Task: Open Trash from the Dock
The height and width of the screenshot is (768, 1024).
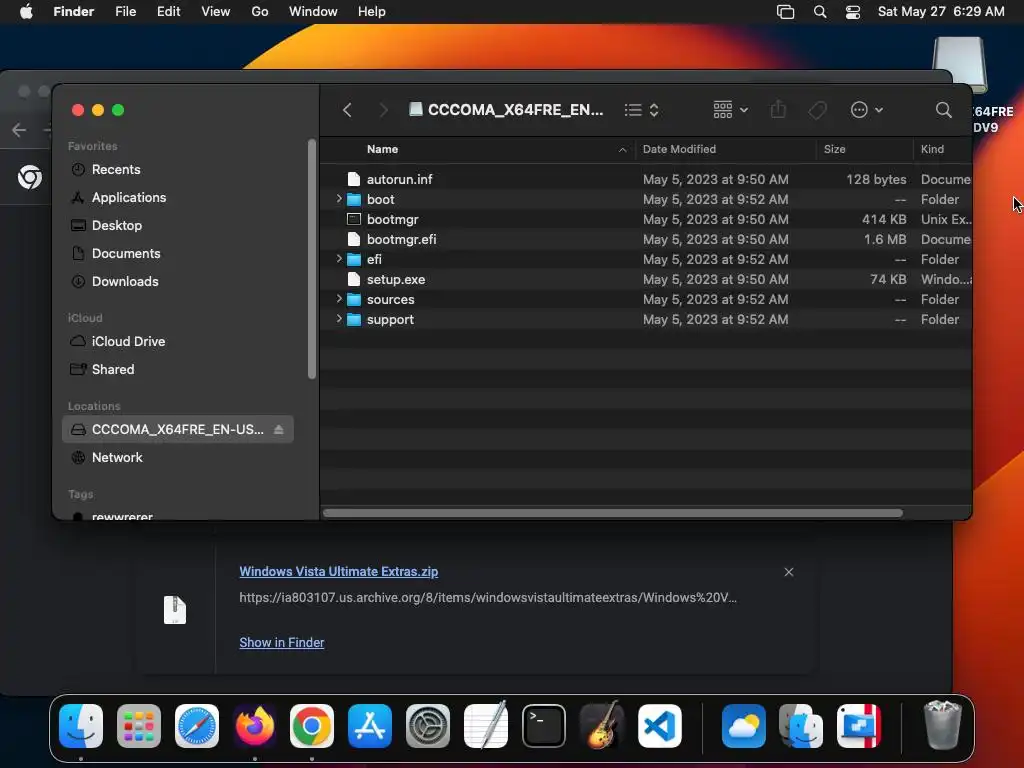Action: [942, 724]
